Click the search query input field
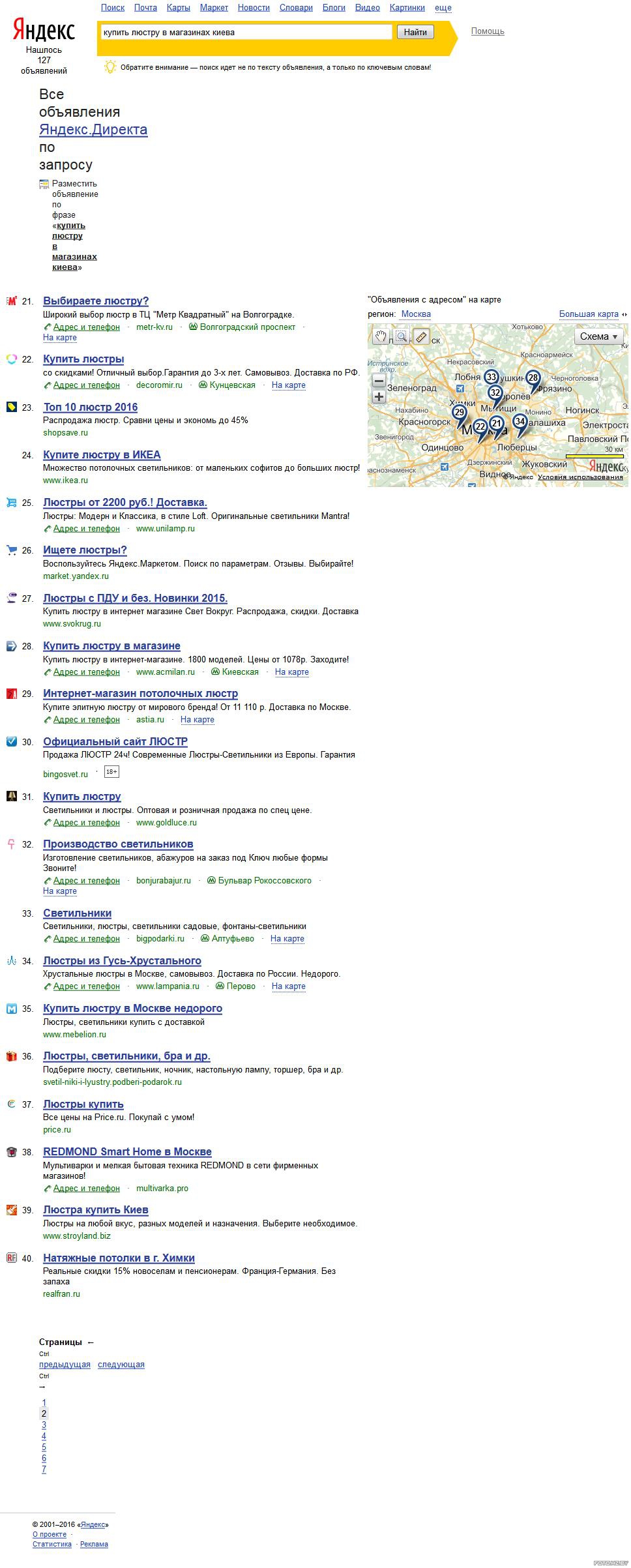 (x=247, y=32)
